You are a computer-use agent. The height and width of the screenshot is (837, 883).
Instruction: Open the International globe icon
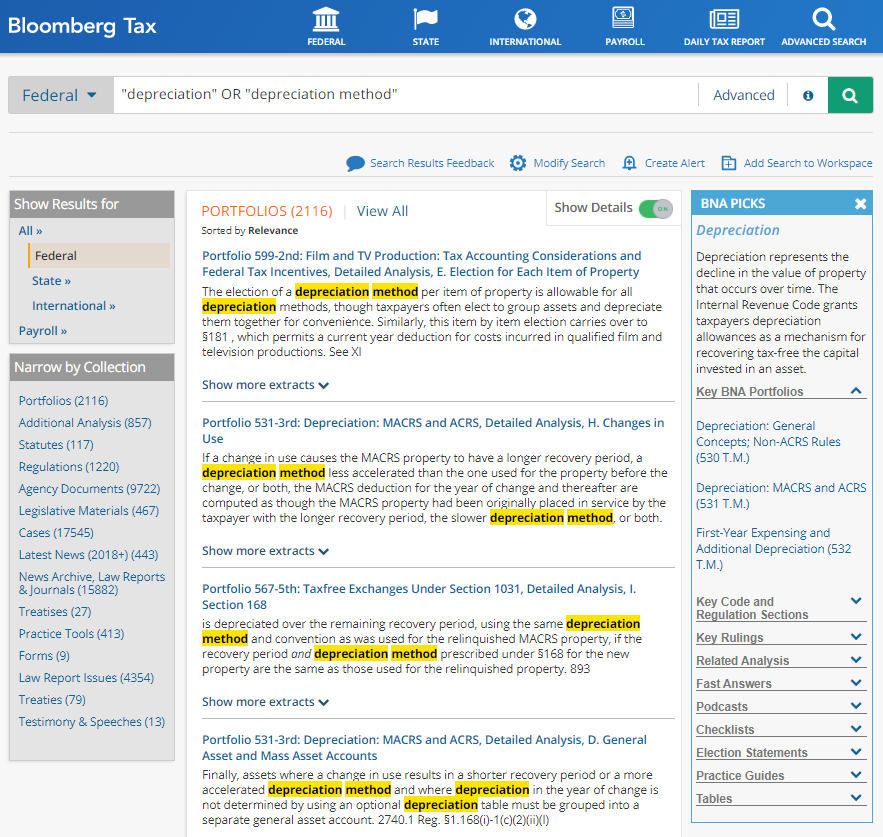pos(525,19)
